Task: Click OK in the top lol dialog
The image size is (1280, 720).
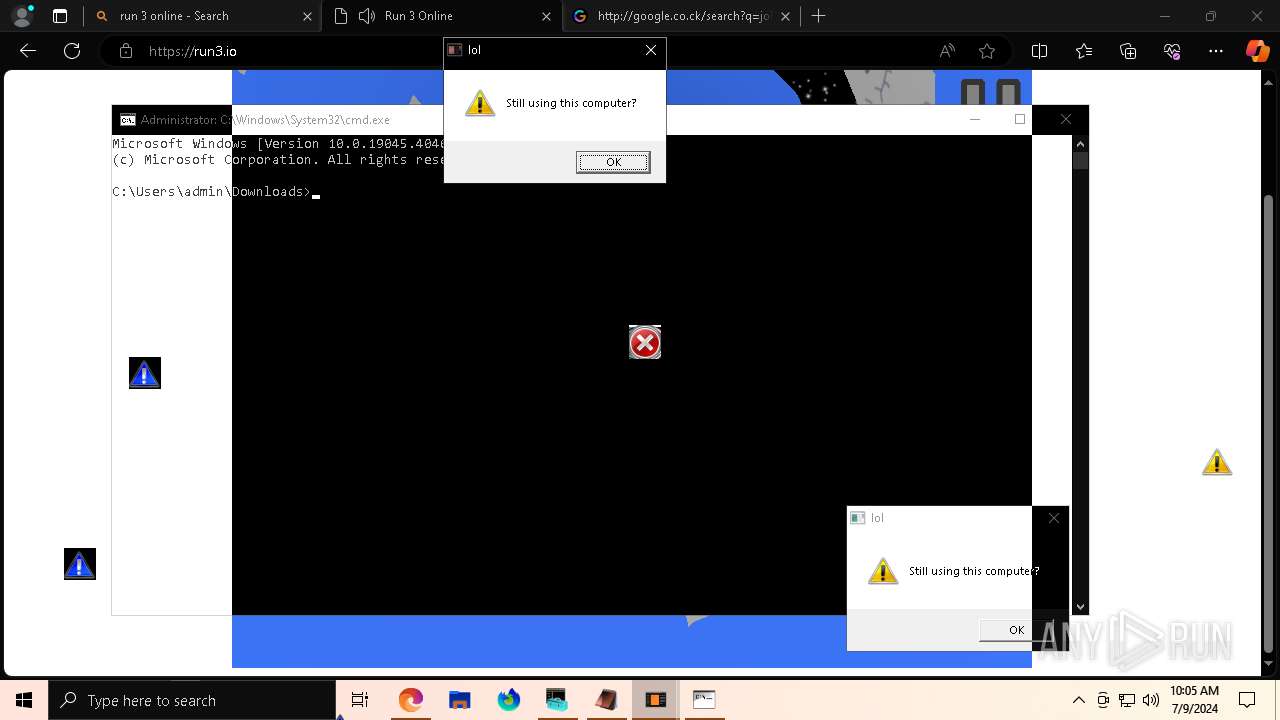Action: click(613, 162)
